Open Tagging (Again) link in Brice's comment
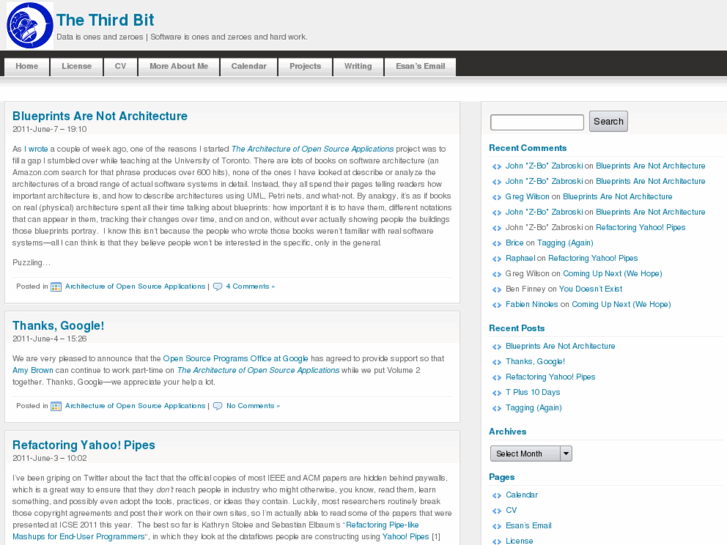This screenshot has height=545, width=727. point(565,243)
